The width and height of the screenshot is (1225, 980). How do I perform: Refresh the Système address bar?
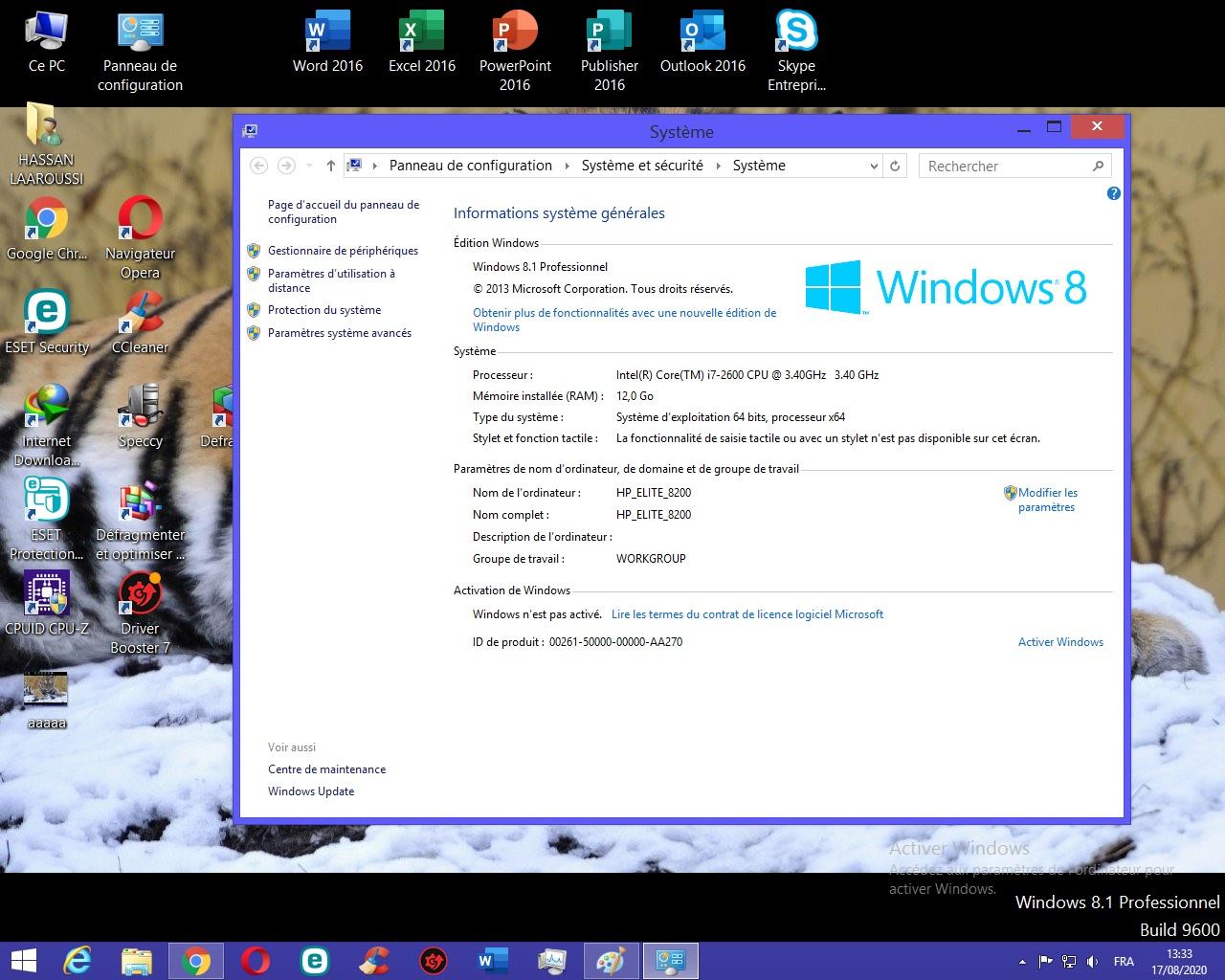coord(895,166)
